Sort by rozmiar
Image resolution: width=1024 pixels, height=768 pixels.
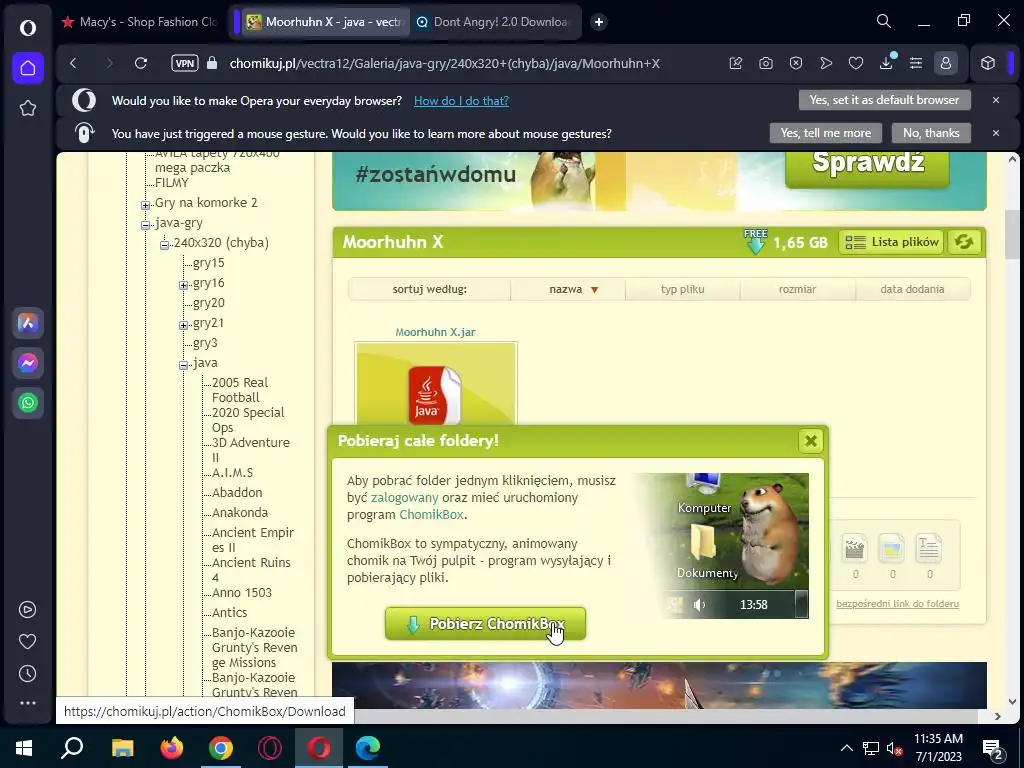tap(797, 289)
